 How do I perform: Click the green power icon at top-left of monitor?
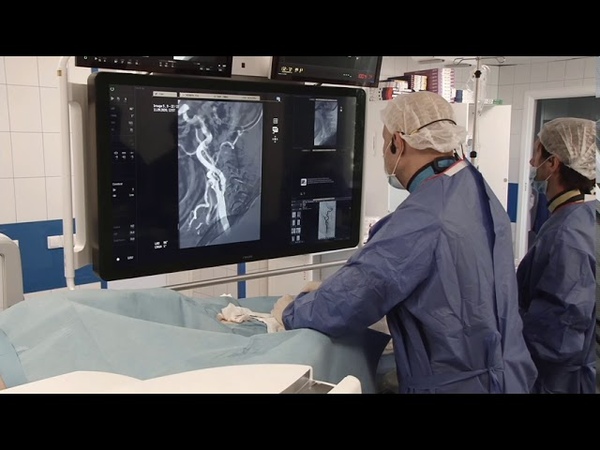click(111, 89)
